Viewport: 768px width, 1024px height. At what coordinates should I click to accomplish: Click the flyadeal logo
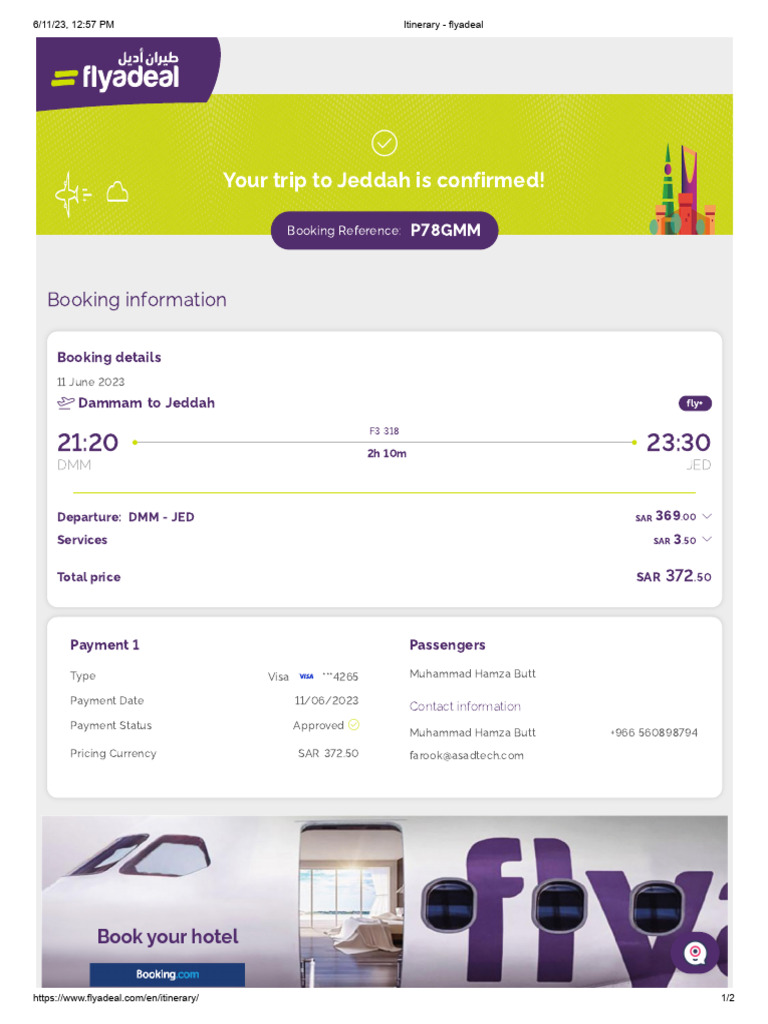(116, 70)
